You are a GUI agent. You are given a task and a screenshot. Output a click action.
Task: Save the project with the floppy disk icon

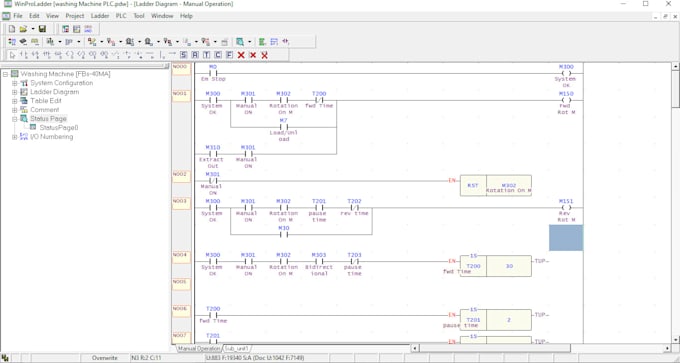42,29
